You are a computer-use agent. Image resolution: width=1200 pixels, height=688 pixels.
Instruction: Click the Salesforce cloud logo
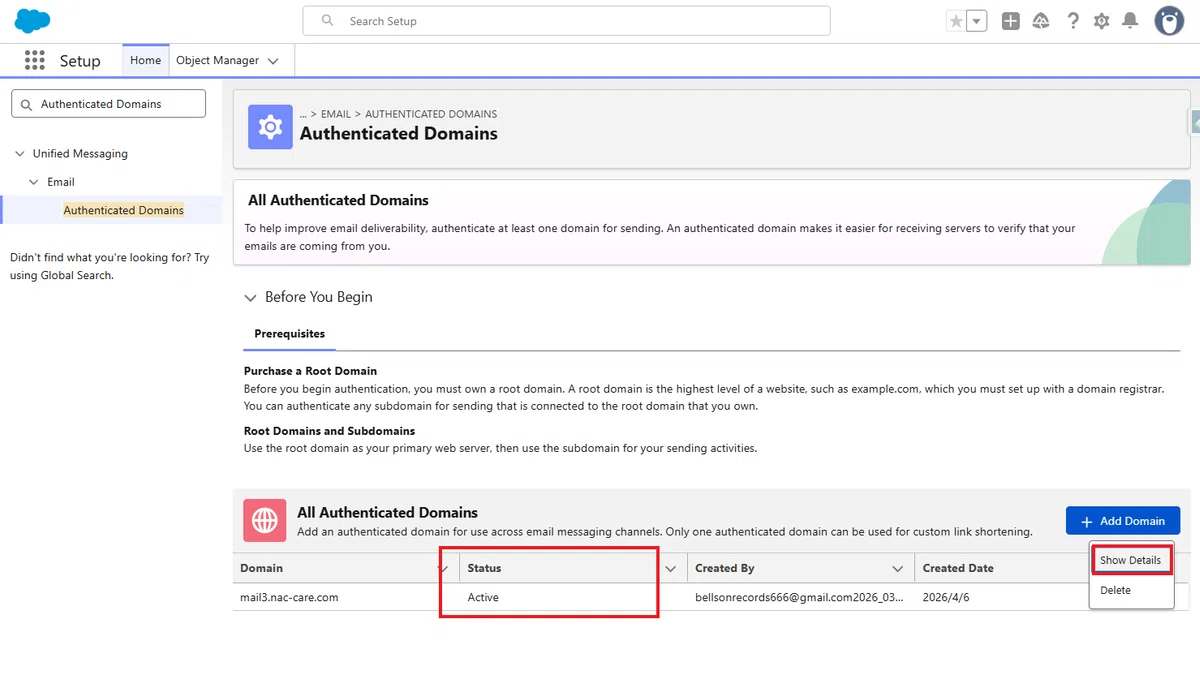point(33,20)
